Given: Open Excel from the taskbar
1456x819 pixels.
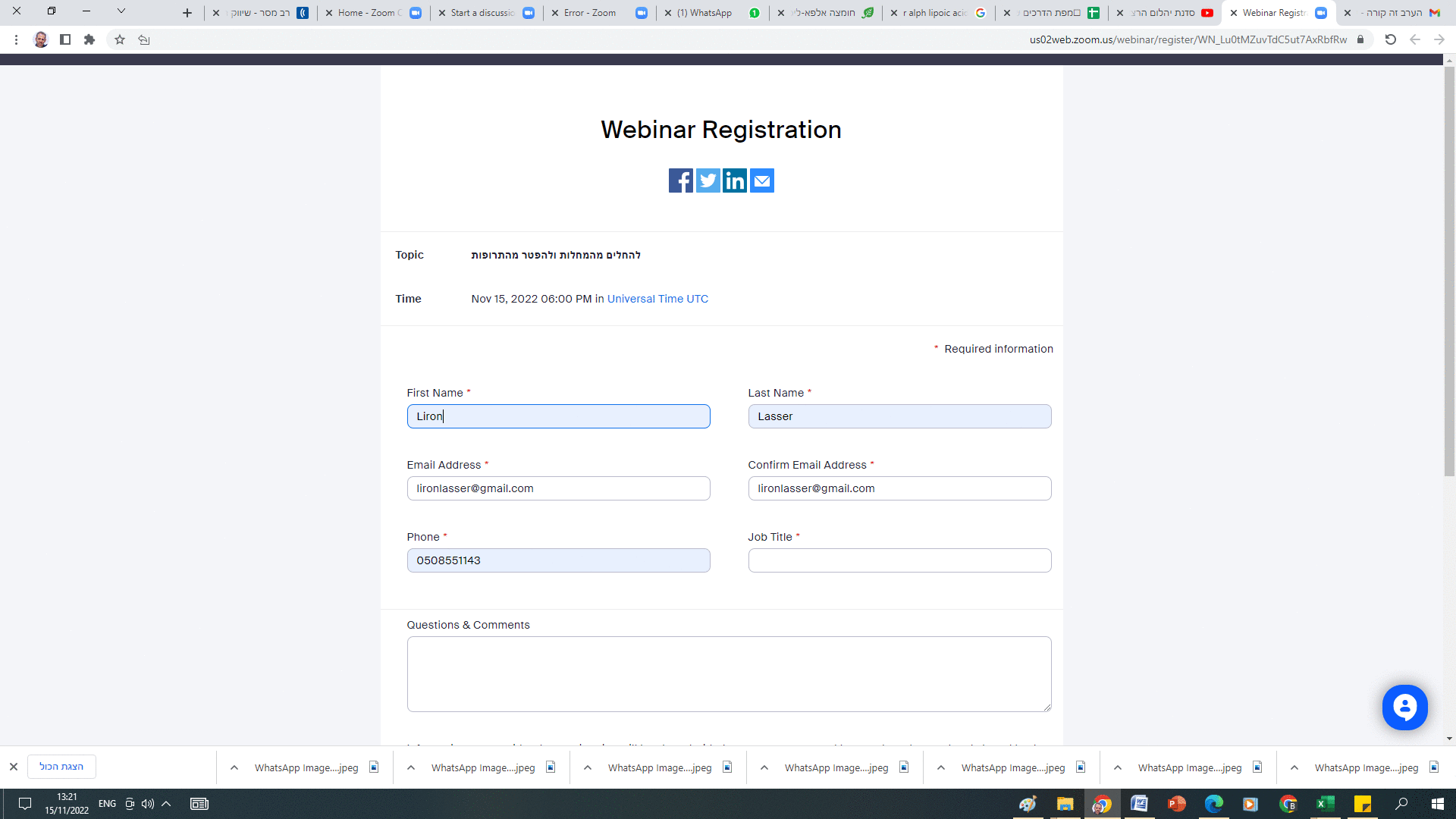Looking at the screenshot, I should [1325, 804].
